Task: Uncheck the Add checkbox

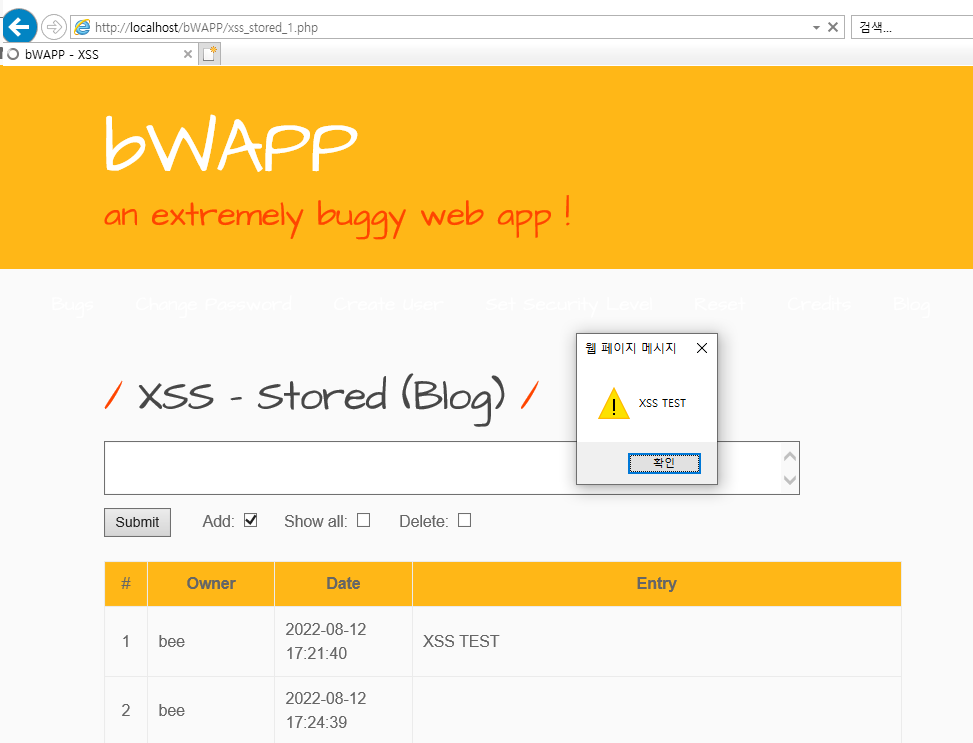Action: point(251,520)
